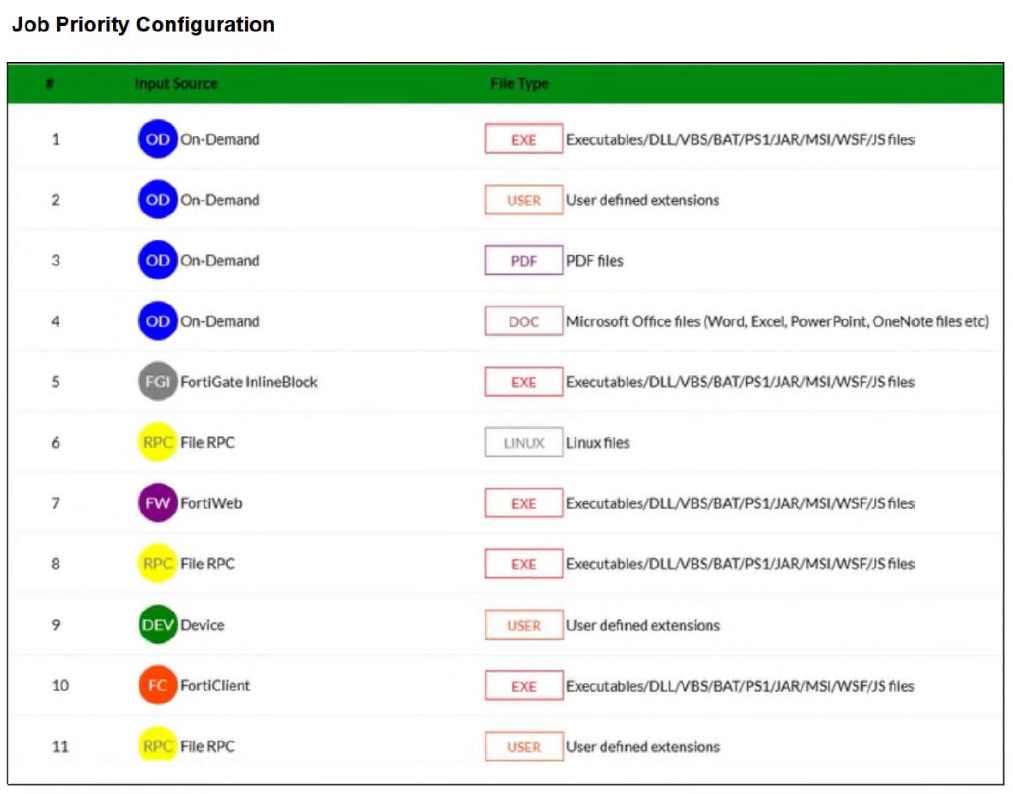This screenshot has height=794, width=1013.
Task: Select the purple PDF file type badge
Action: point(523,261)
